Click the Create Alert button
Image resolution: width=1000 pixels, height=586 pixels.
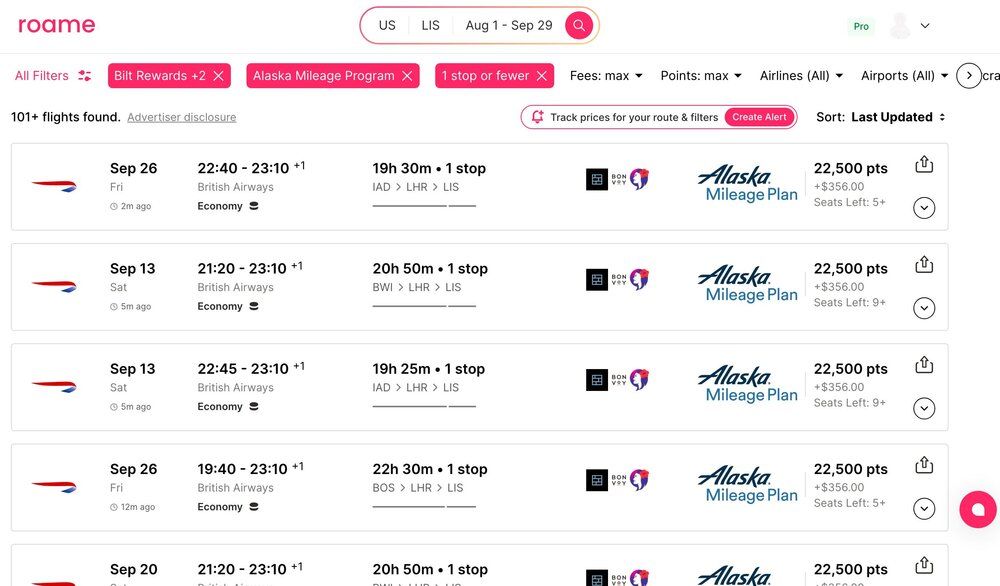point(759,117)
